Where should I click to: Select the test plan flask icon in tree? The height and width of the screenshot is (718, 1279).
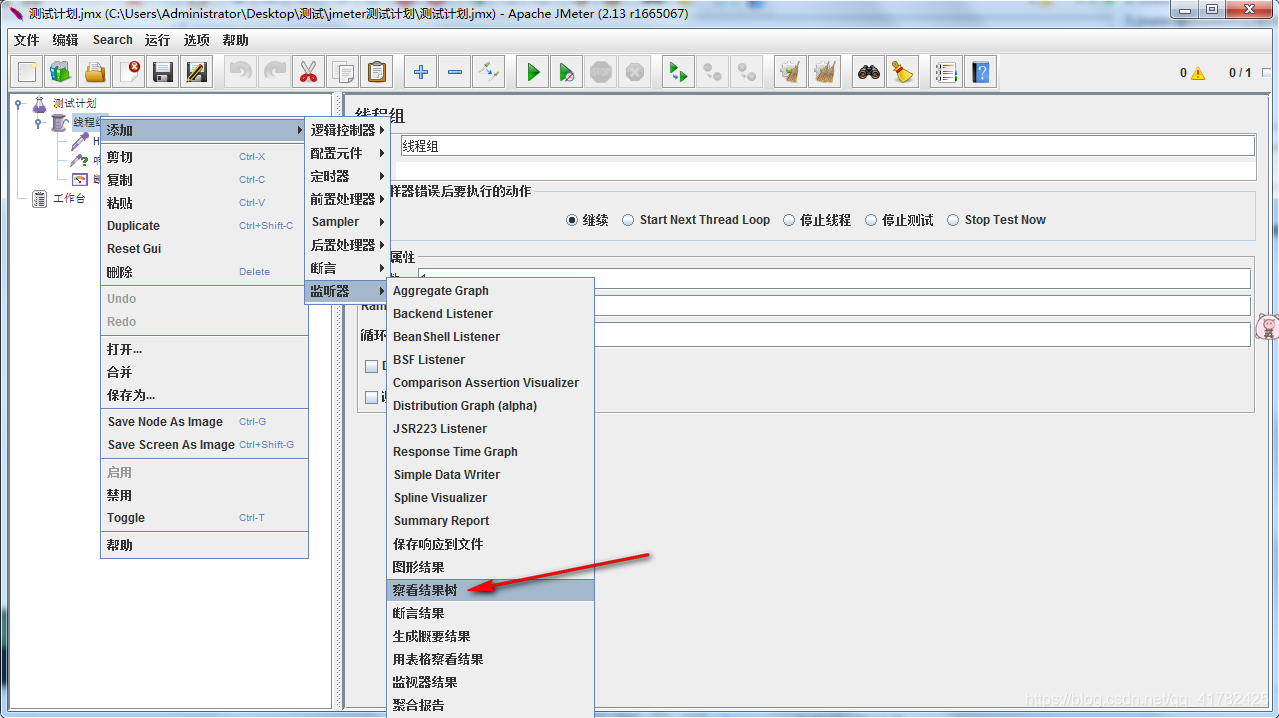pos(40,103)
